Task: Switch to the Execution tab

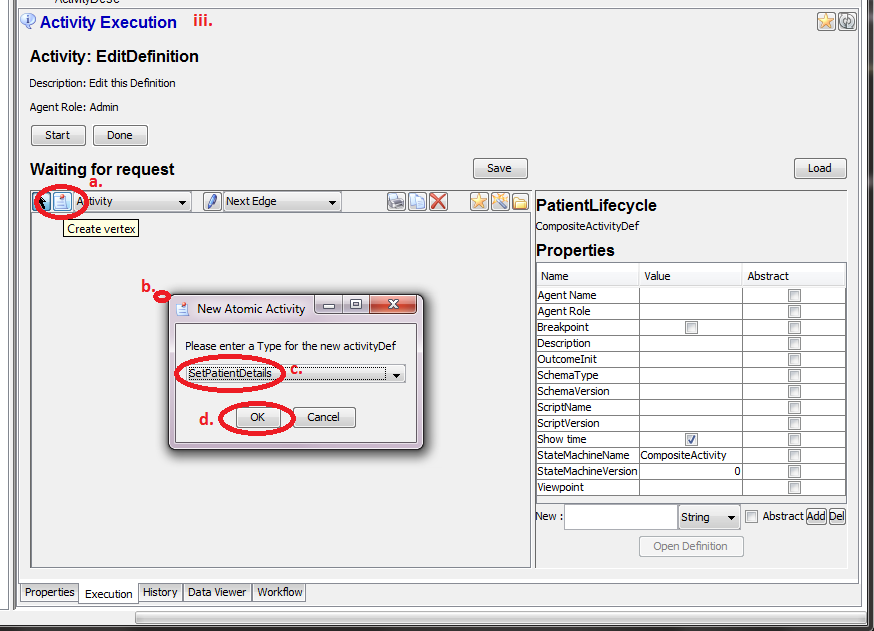Action: point(109,594)
